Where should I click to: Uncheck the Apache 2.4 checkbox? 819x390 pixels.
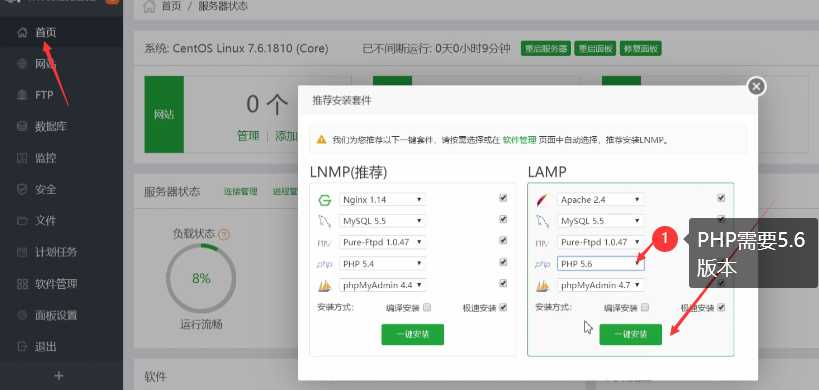point(721,198)
